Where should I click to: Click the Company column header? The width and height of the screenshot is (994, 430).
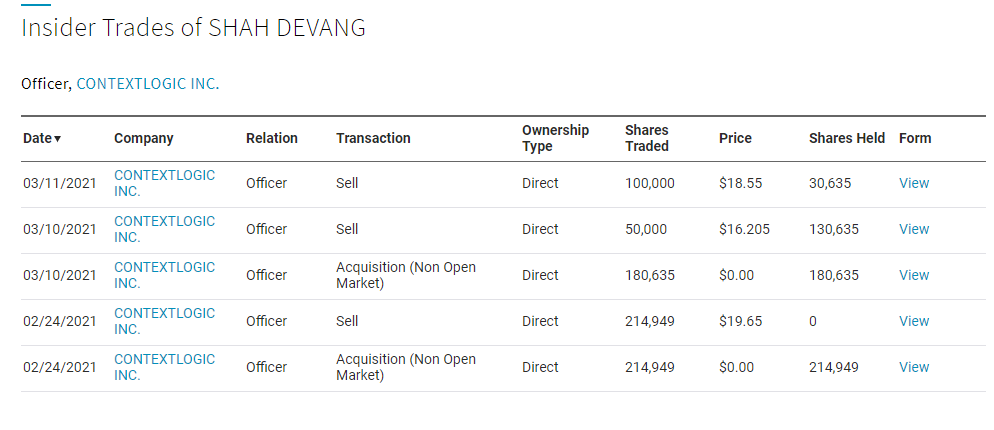143,138
